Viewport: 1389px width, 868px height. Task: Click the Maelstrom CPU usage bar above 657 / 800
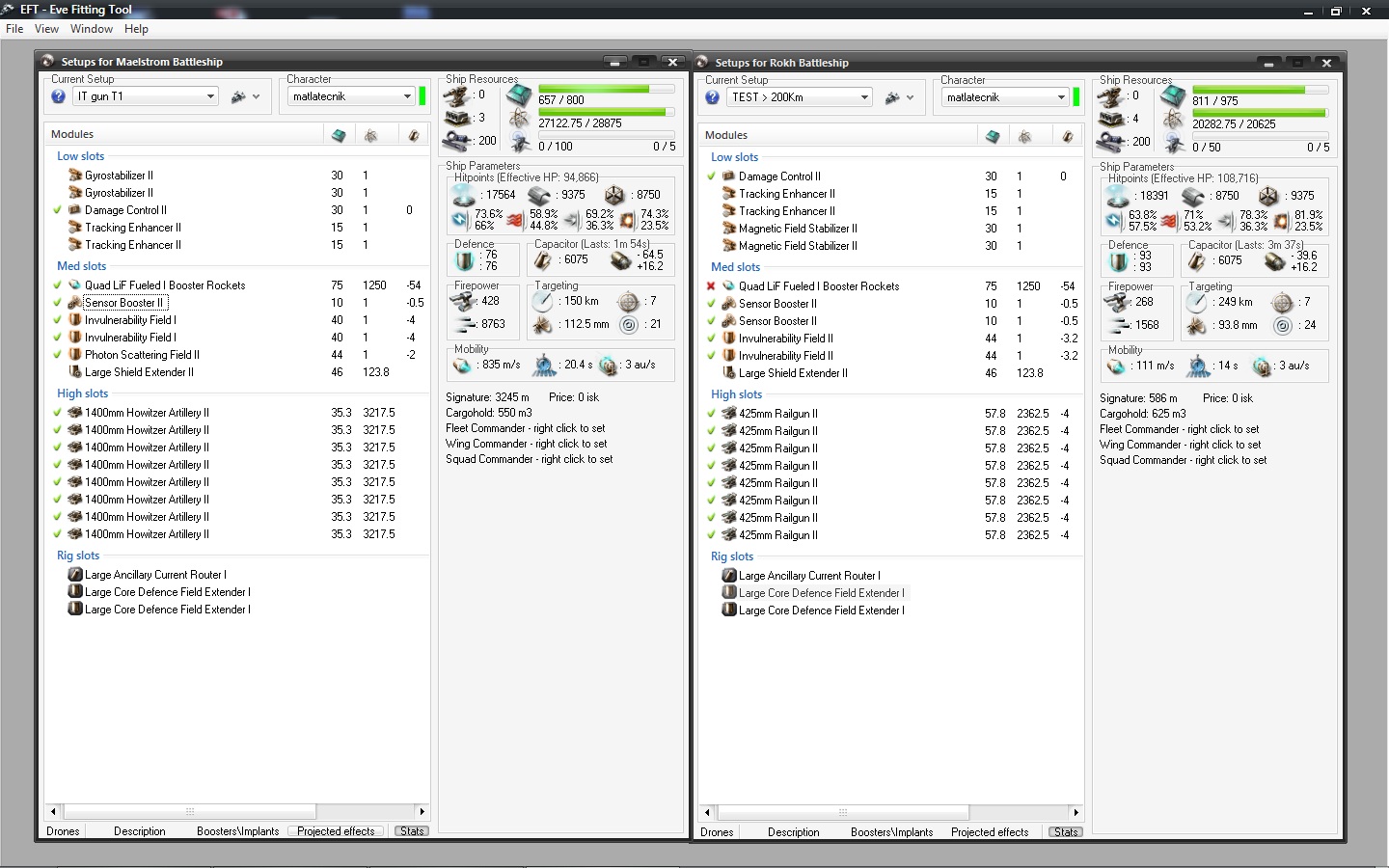[607, 89]
